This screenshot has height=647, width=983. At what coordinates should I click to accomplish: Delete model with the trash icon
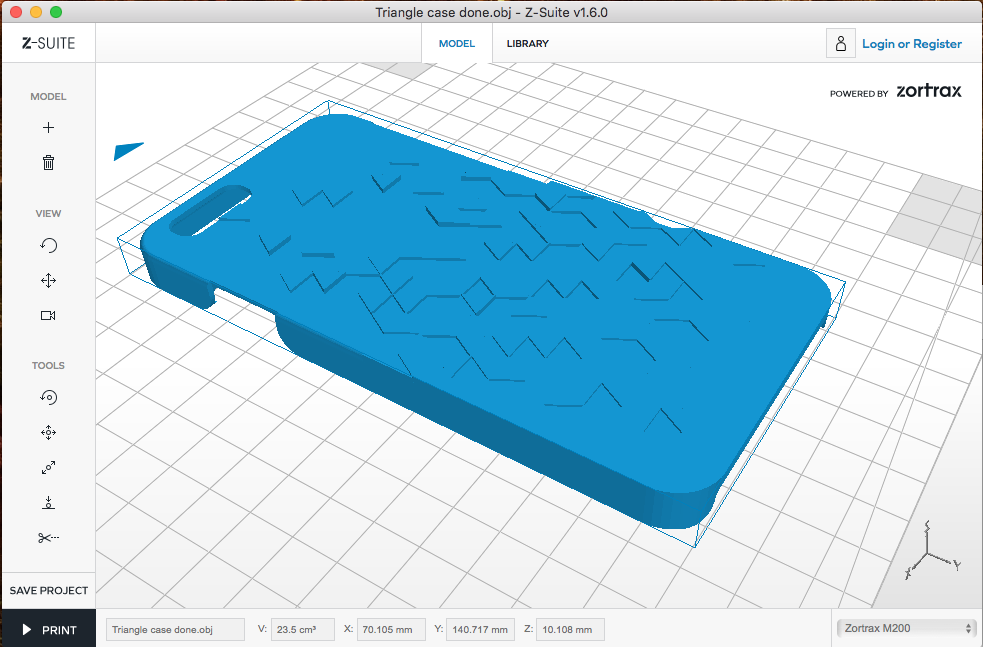[48, 162]
